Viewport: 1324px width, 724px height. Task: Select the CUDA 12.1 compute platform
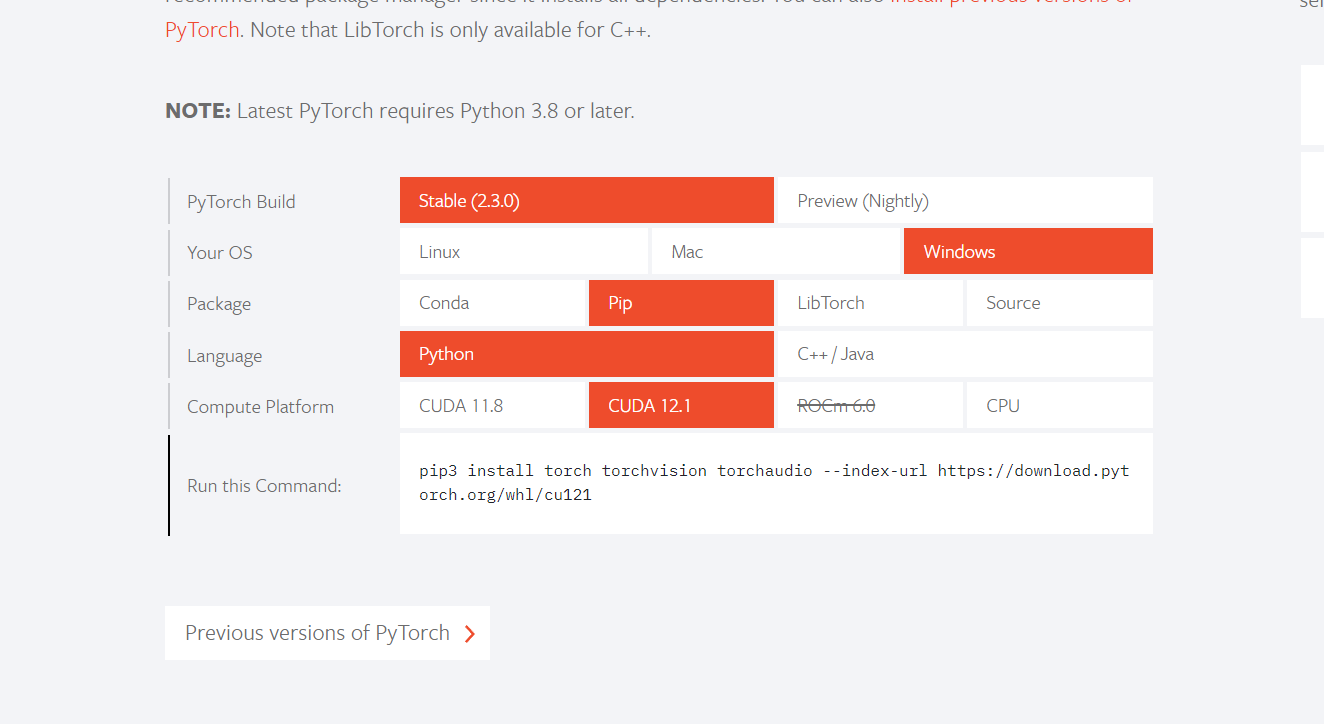pos(681,405)
